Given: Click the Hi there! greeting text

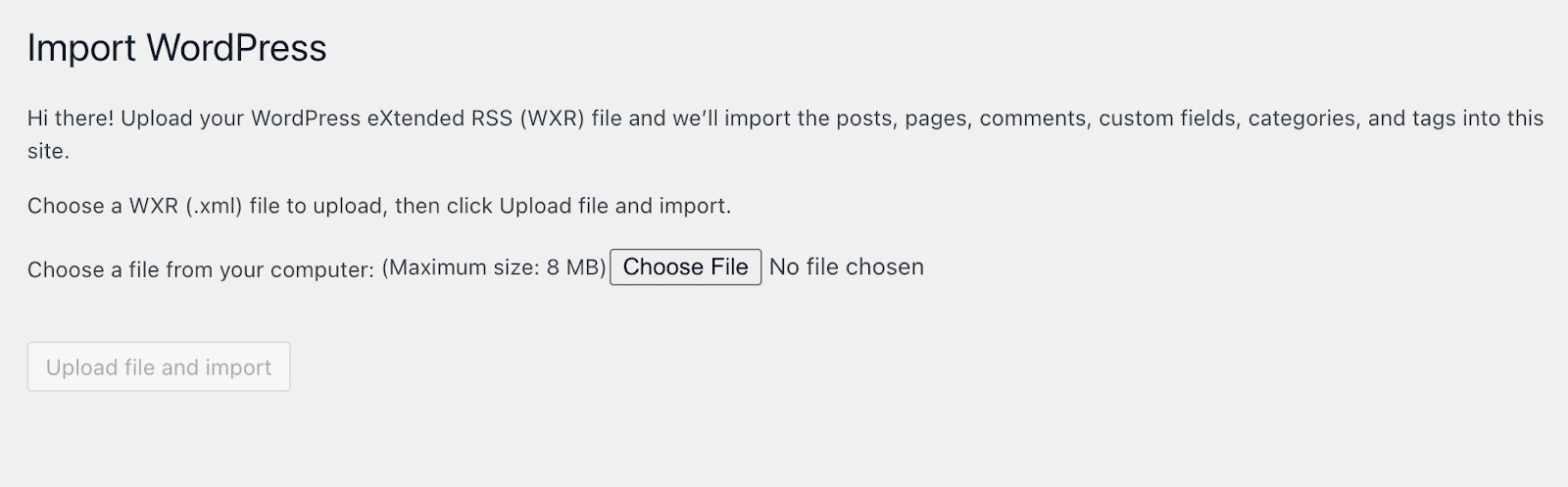Looking at the screenshot, I should [x=71, y=119].
